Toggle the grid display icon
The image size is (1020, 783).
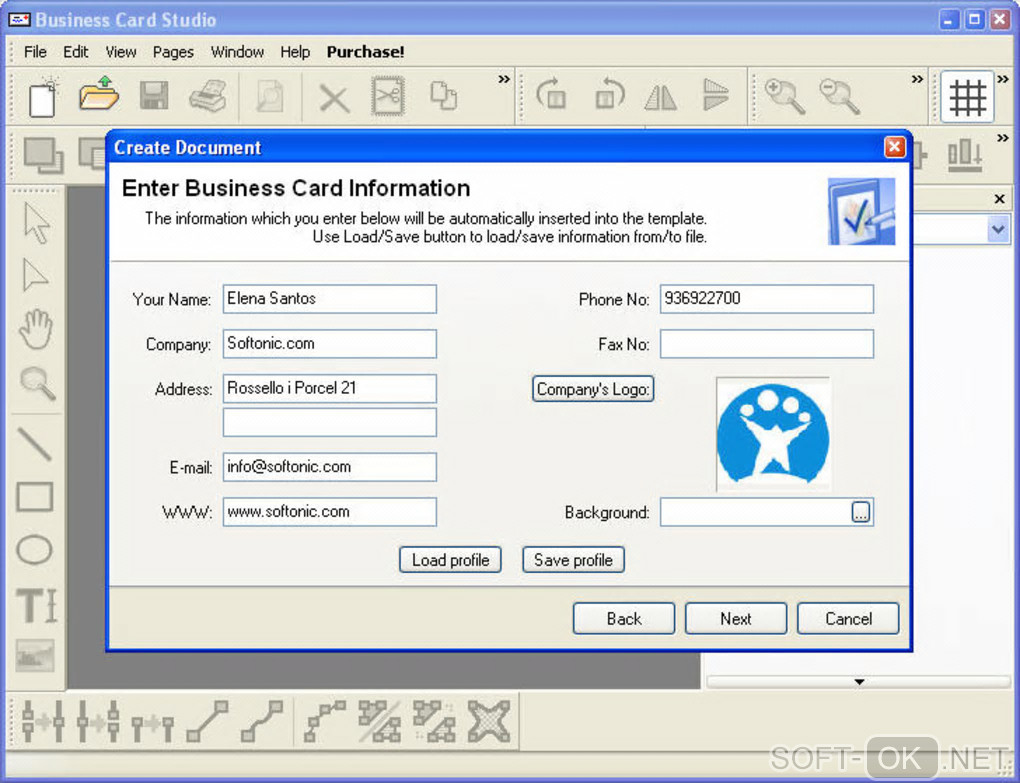click(x=967, y=97)
